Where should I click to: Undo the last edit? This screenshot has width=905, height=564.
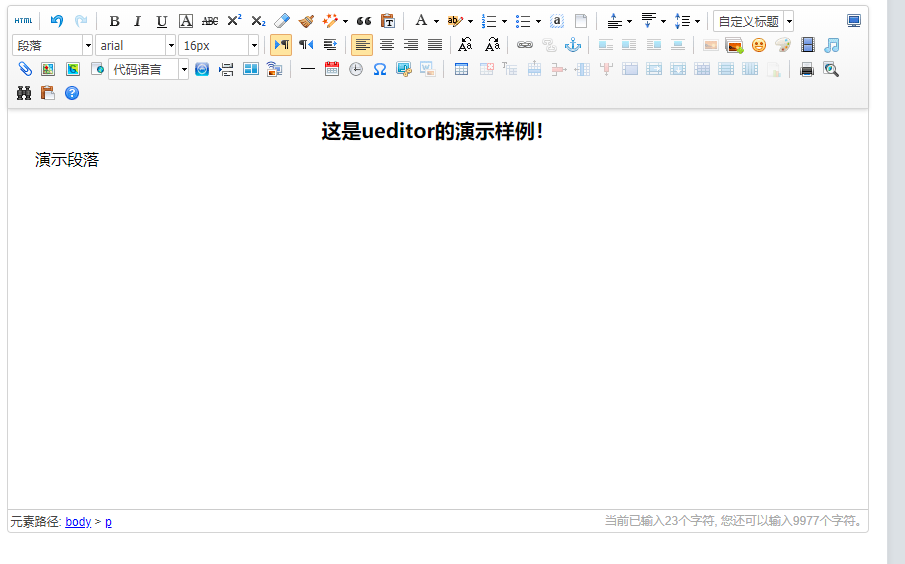pyautogui.click(x=57, y=21)
